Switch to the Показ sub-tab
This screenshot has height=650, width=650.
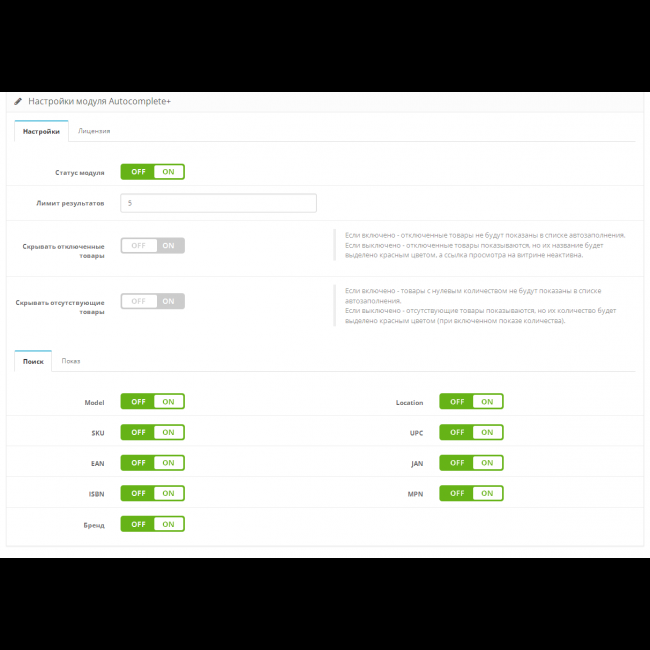71,361
